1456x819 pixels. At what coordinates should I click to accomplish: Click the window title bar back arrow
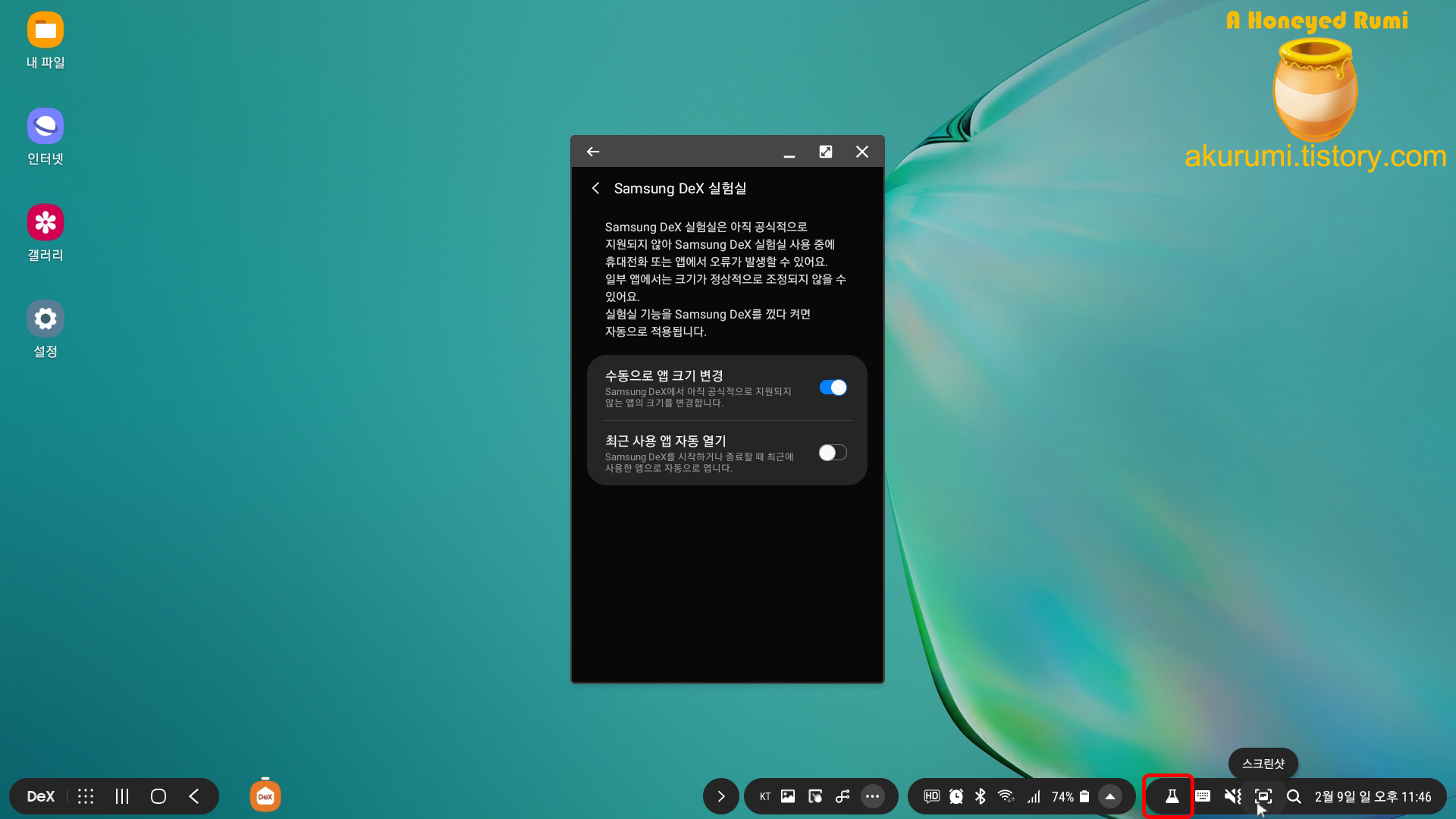tap(593, 152)
